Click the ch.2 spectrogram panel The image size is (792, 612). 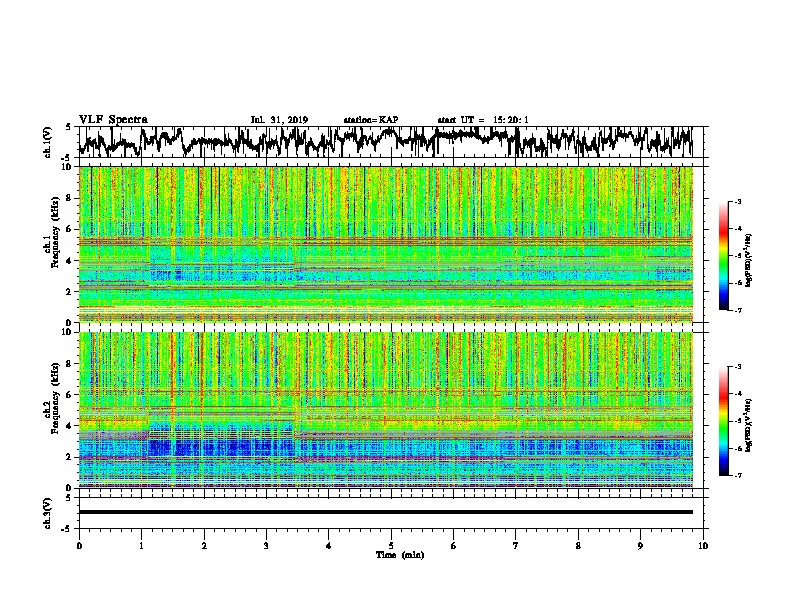point(386,410)
